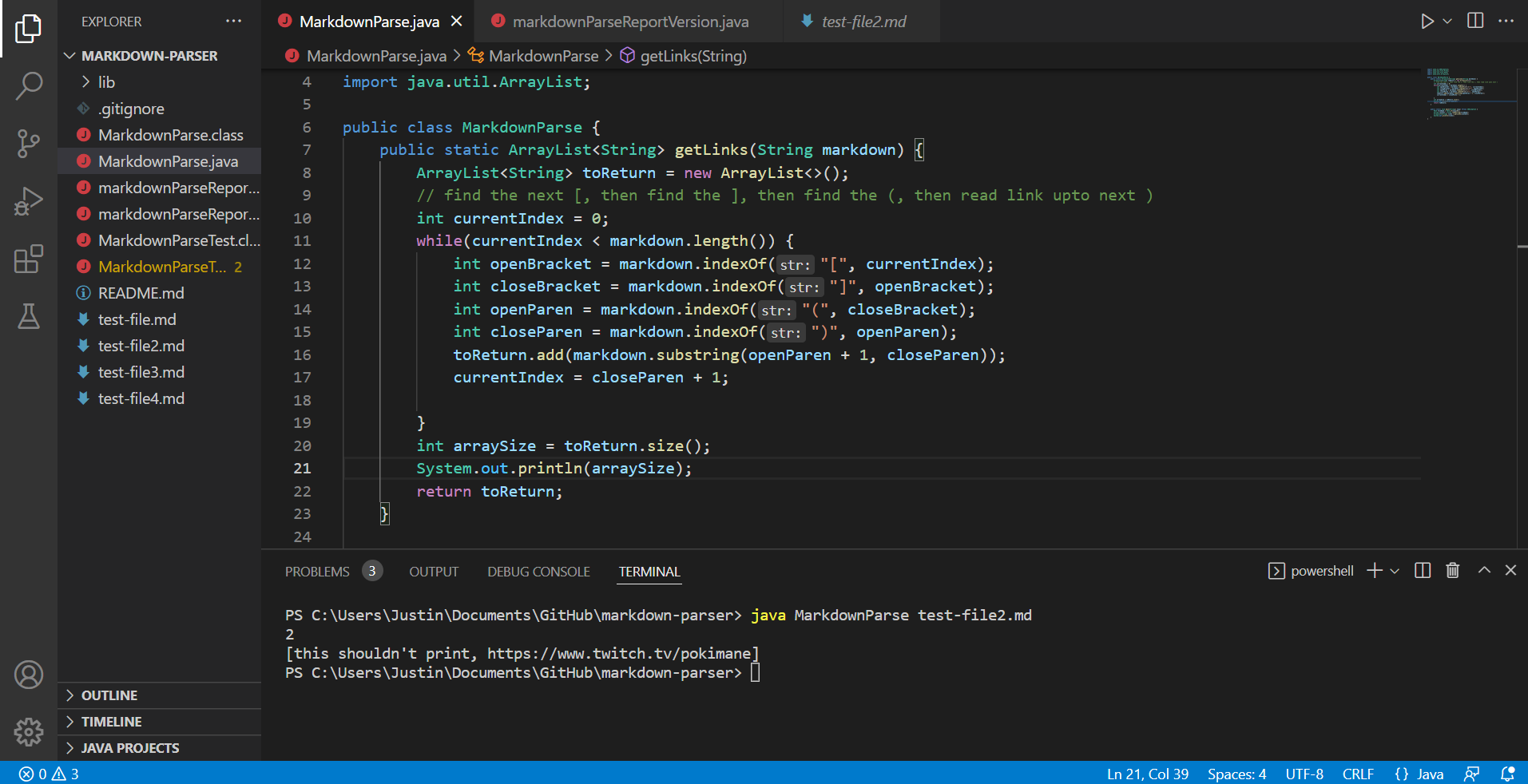
Task: Open the Search view in activity bar
Action: [29, 85]
